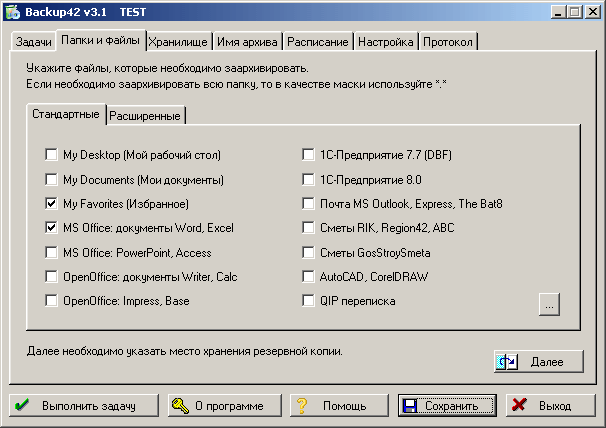The height and width of the screenshot is (428, 606).
Task: Switch to the Хранилище tab
Action: 178,42
